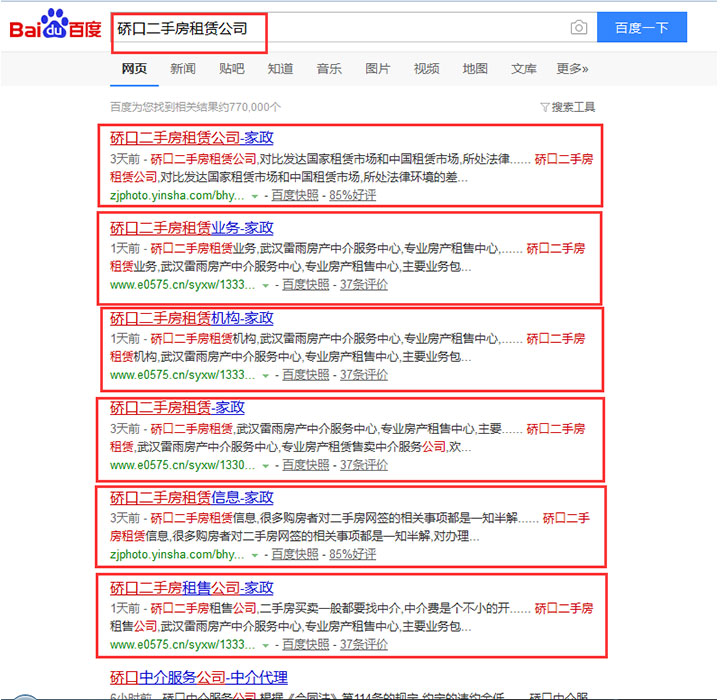Viewport: 720px width, 700px height.
Task: Click 85%好评 under 租赁公司-家政 result
Action: (353, 195)
